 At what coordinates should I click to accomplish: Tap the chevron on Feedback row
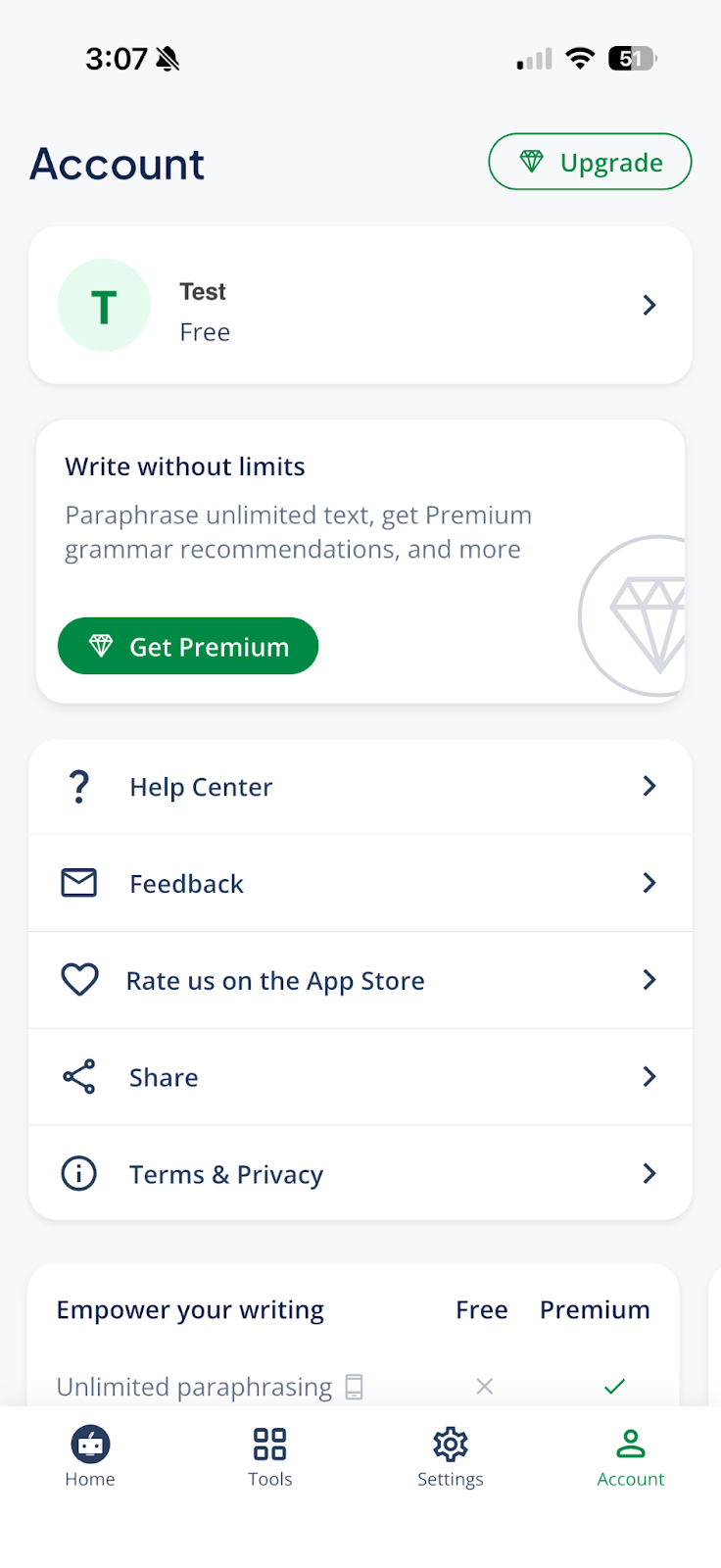point(649,883)
